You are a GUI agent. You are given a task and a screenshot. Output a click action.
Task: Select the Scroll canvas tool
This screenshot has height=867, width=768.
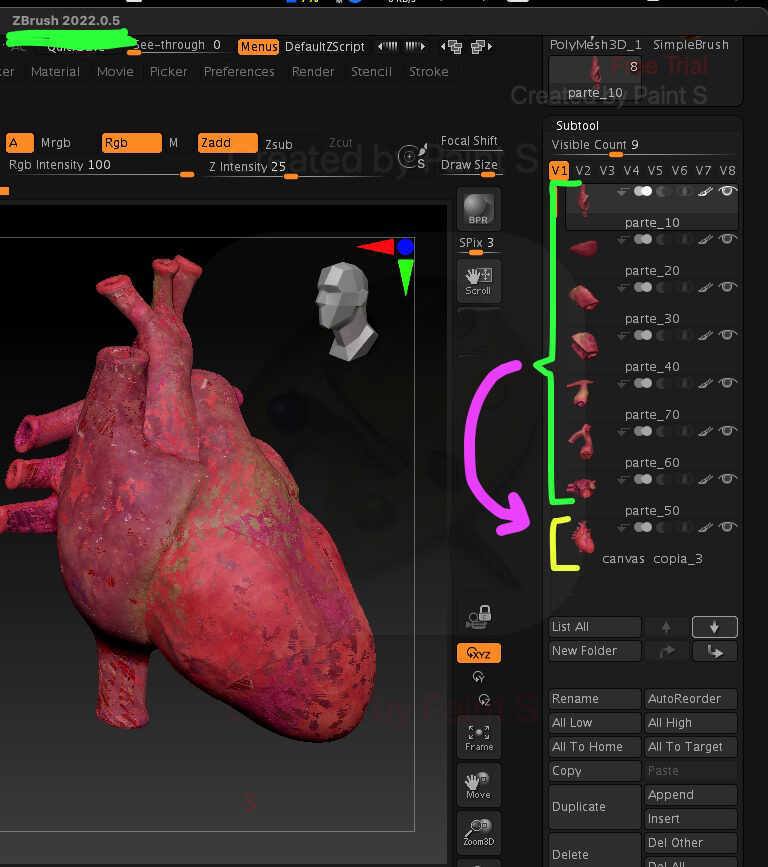click(478, 280)
